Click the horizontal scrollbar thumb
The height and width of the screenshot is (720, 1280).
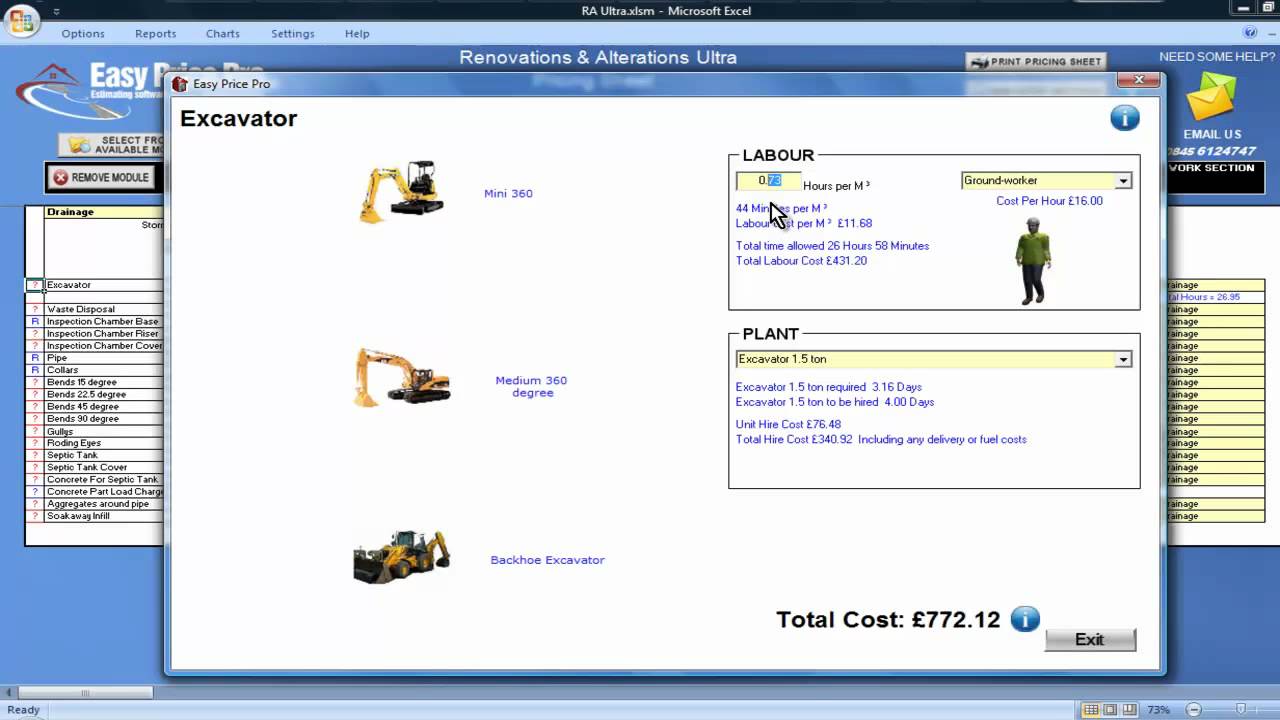click(85, 692)
